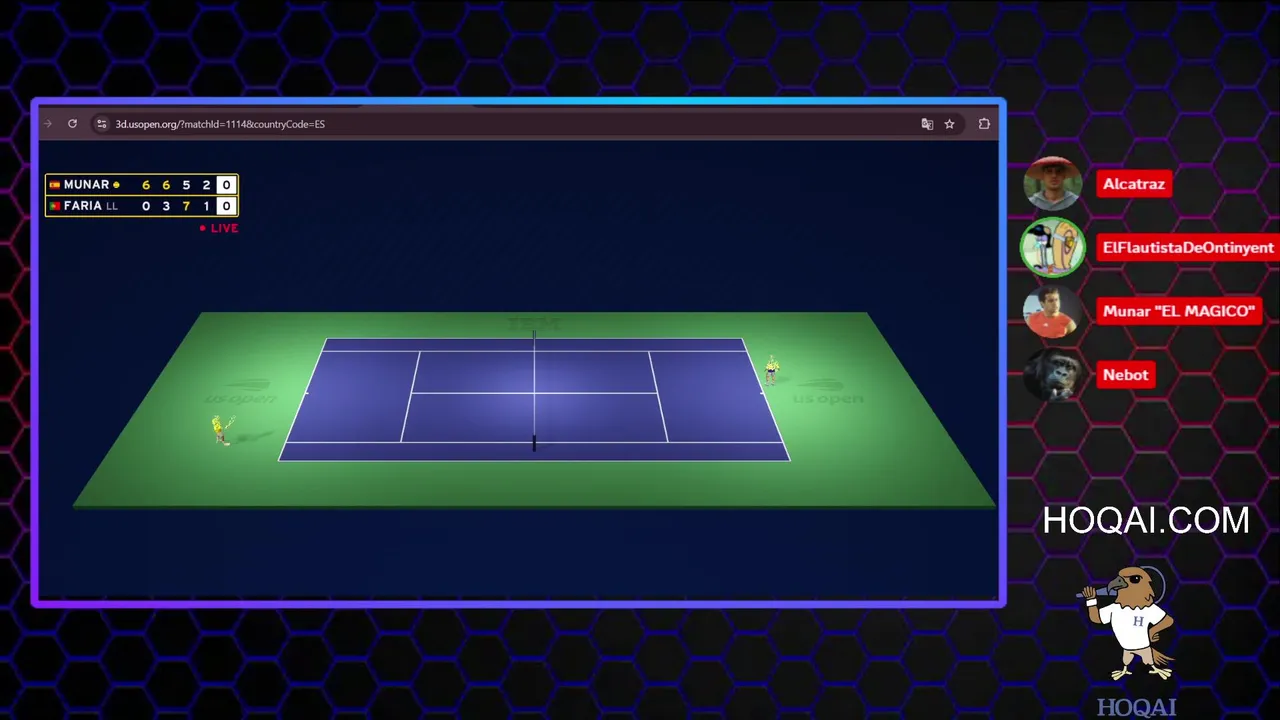1280x720 pixels.
Task: Focus the 3d.usopen.org address bar URL
Action: coord(220,124)
